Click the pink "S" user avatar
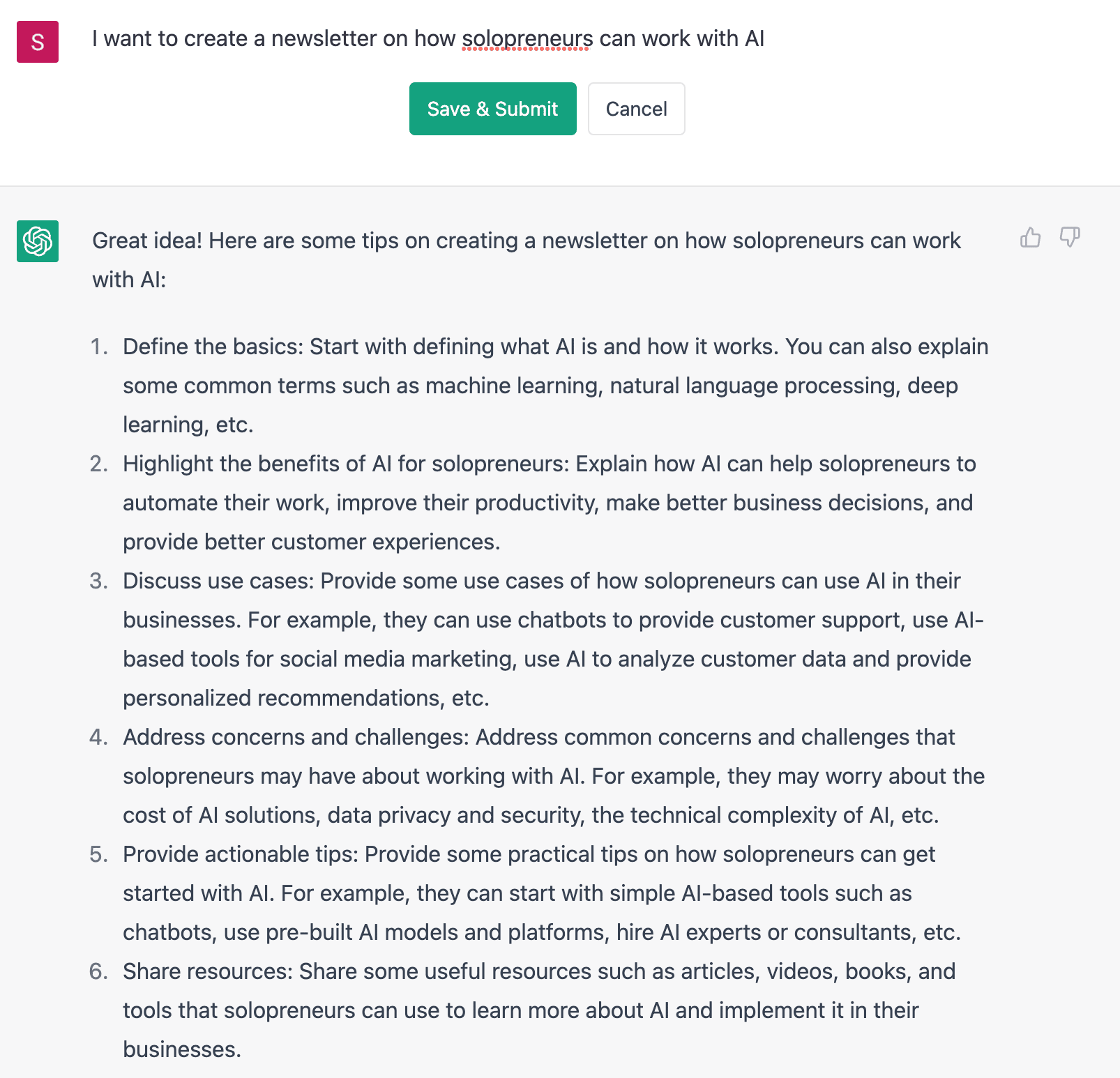This screenshot has width=1120, height=1078. [x=38, y=42]
